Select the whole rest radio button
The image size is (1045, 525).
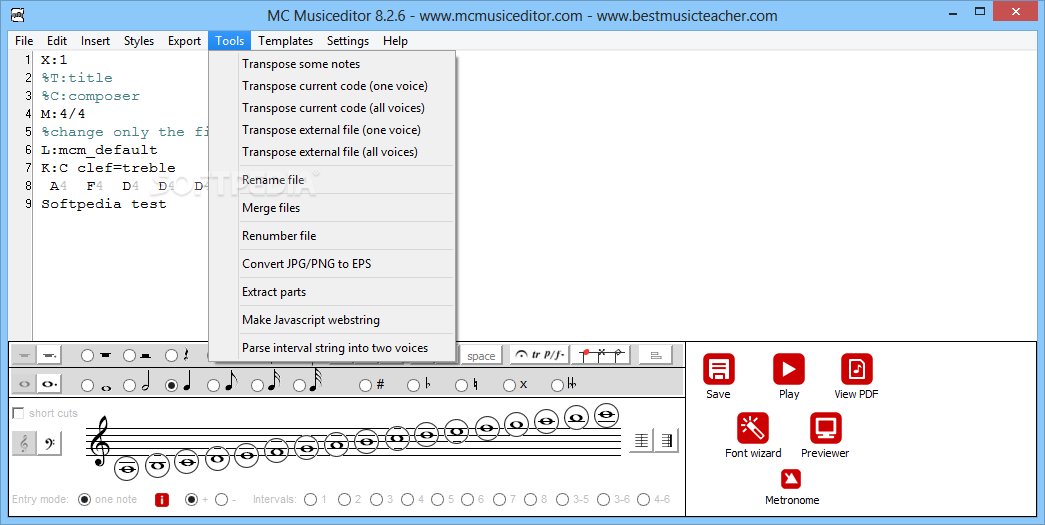pos(87,356)
